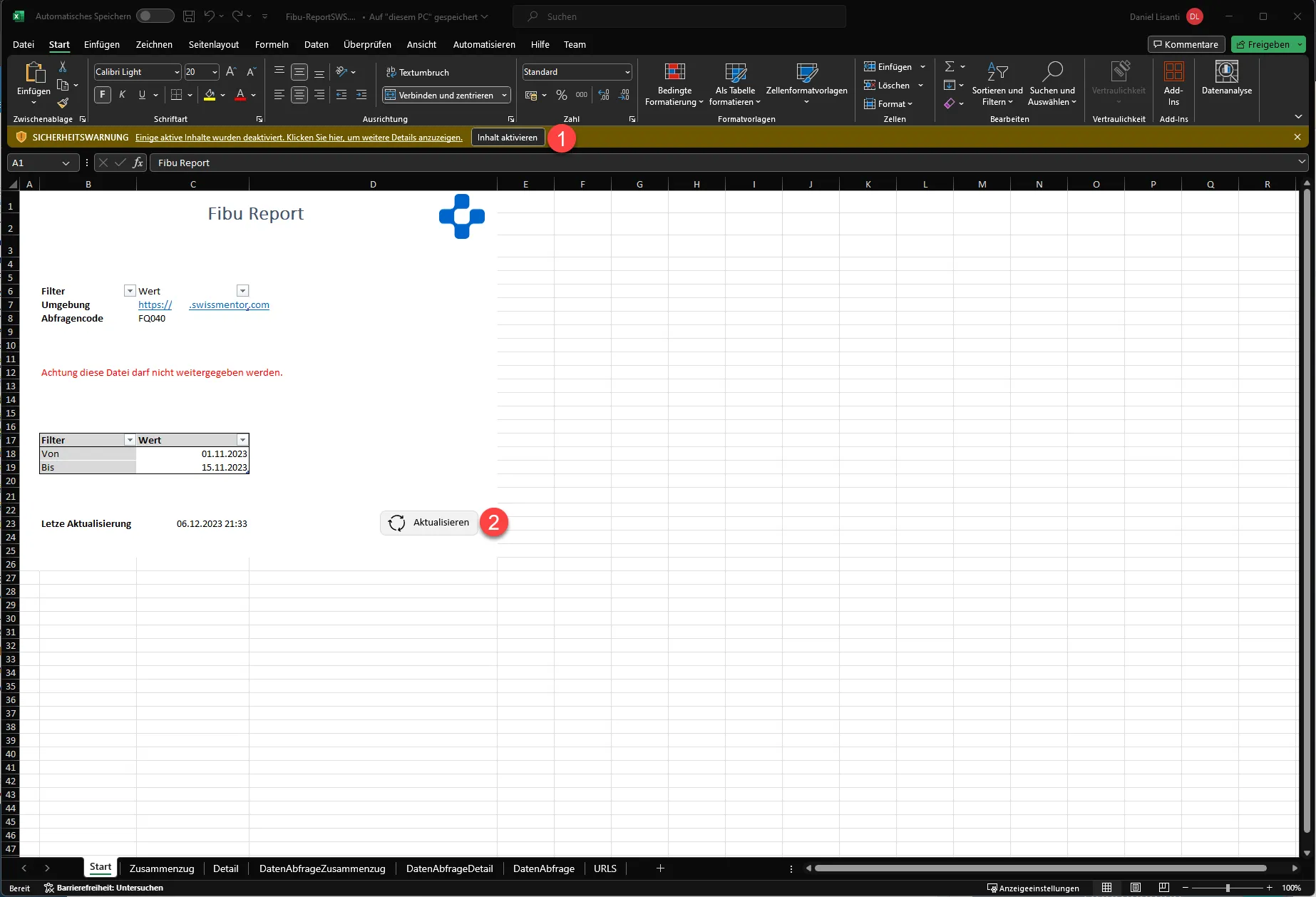Image resolution: width=1316 pixels, height=897 pixels.
Task: Enable center horizontal alignment
Action: (x=299, y=95)
